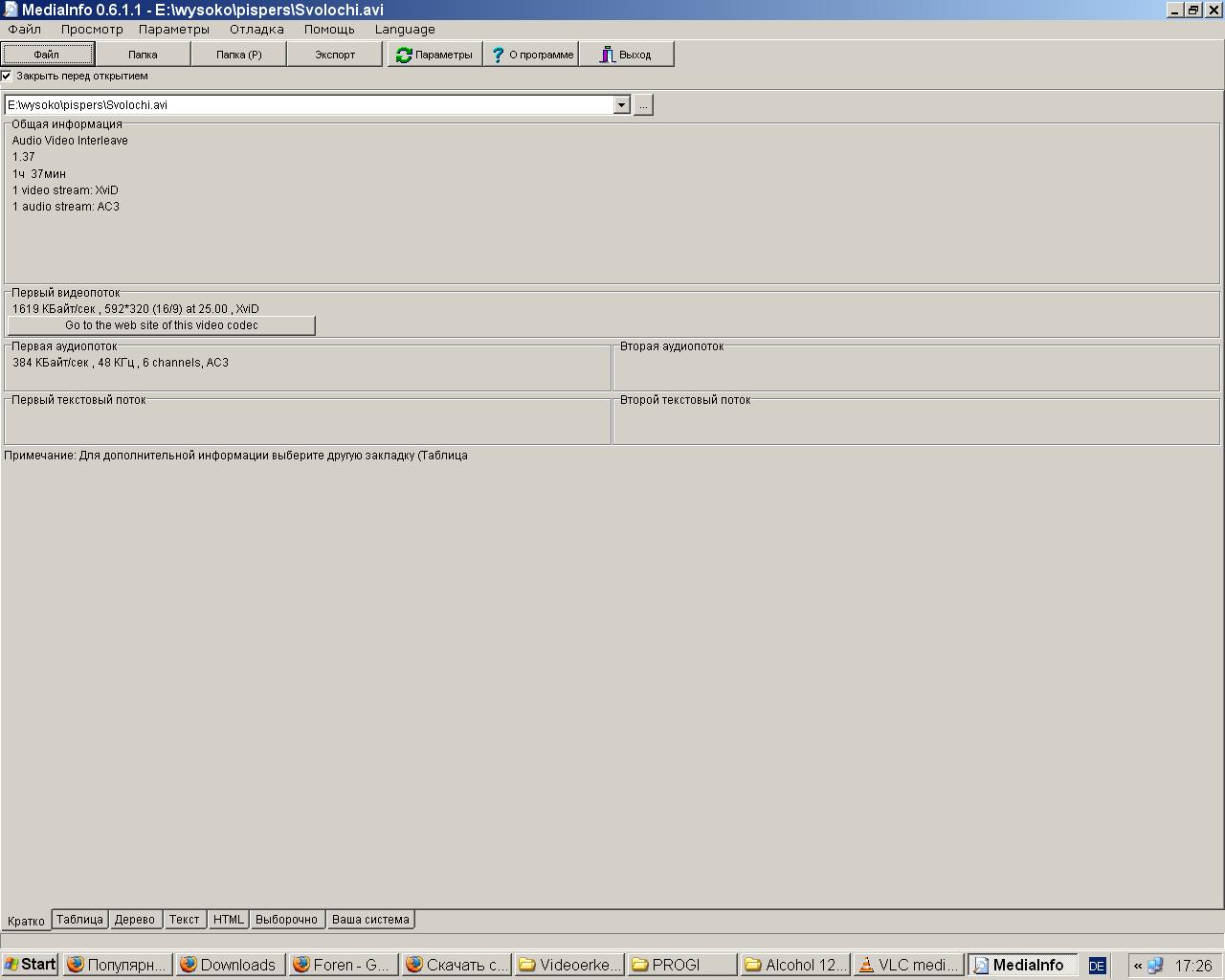The height and width of the screenshot is (980, 1225).
Task: Switch to the Таблица tab
Action: [79, 920]
